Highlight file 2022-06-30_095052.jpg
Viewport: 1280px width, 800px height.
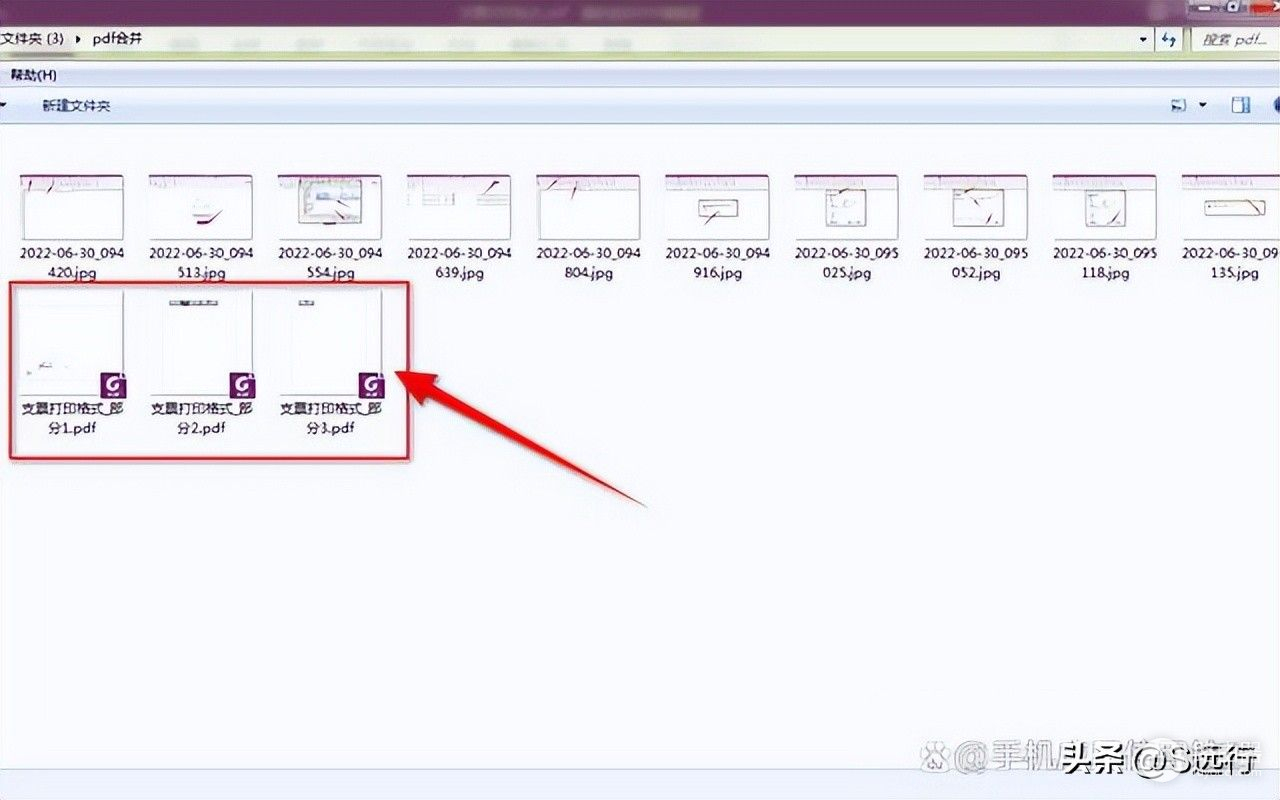[975, 228]
